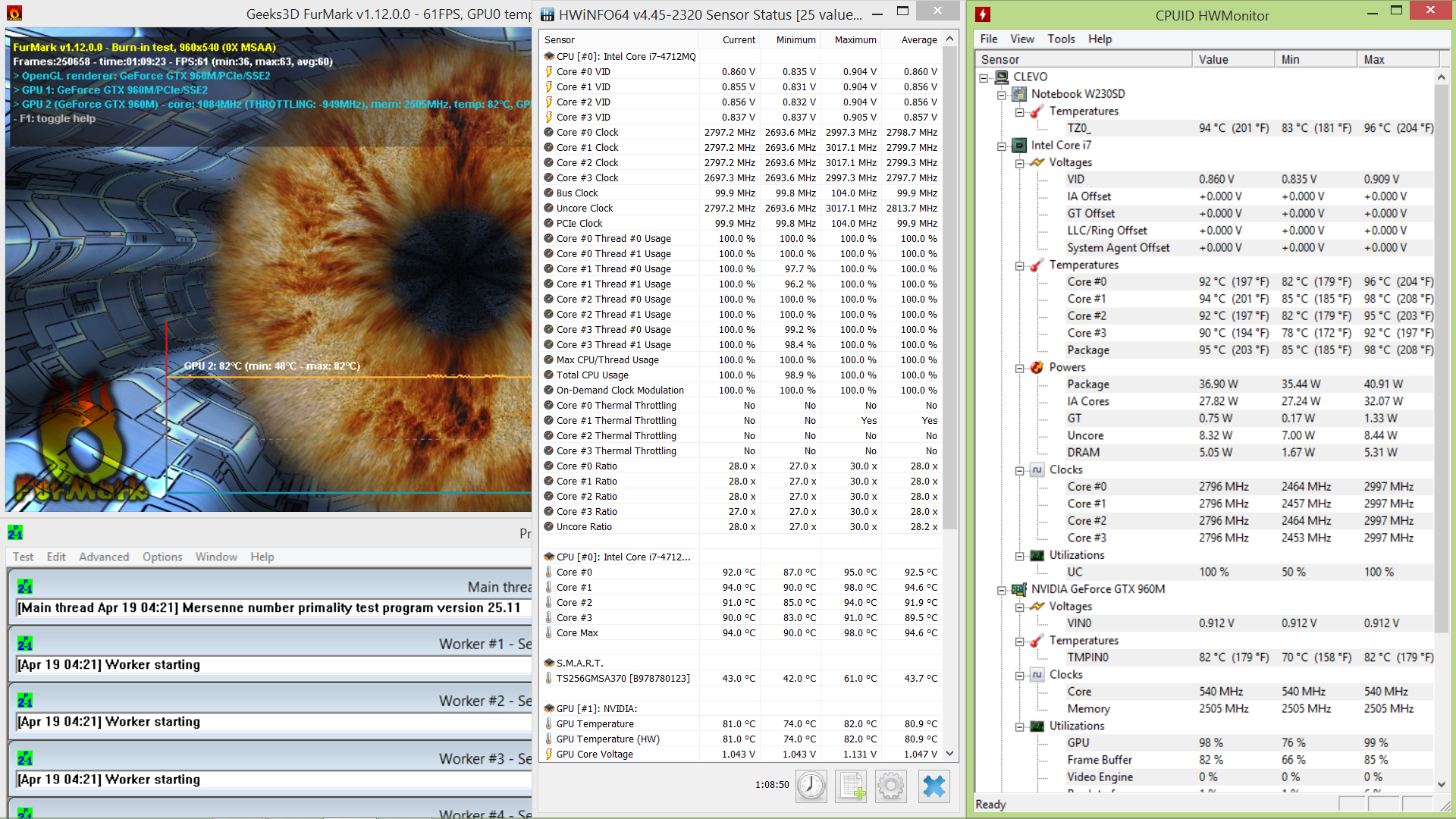The width and height of the screenshot is (1456, 819).
Task: Open the Test menu in Prime95
Action: [23, 557]
